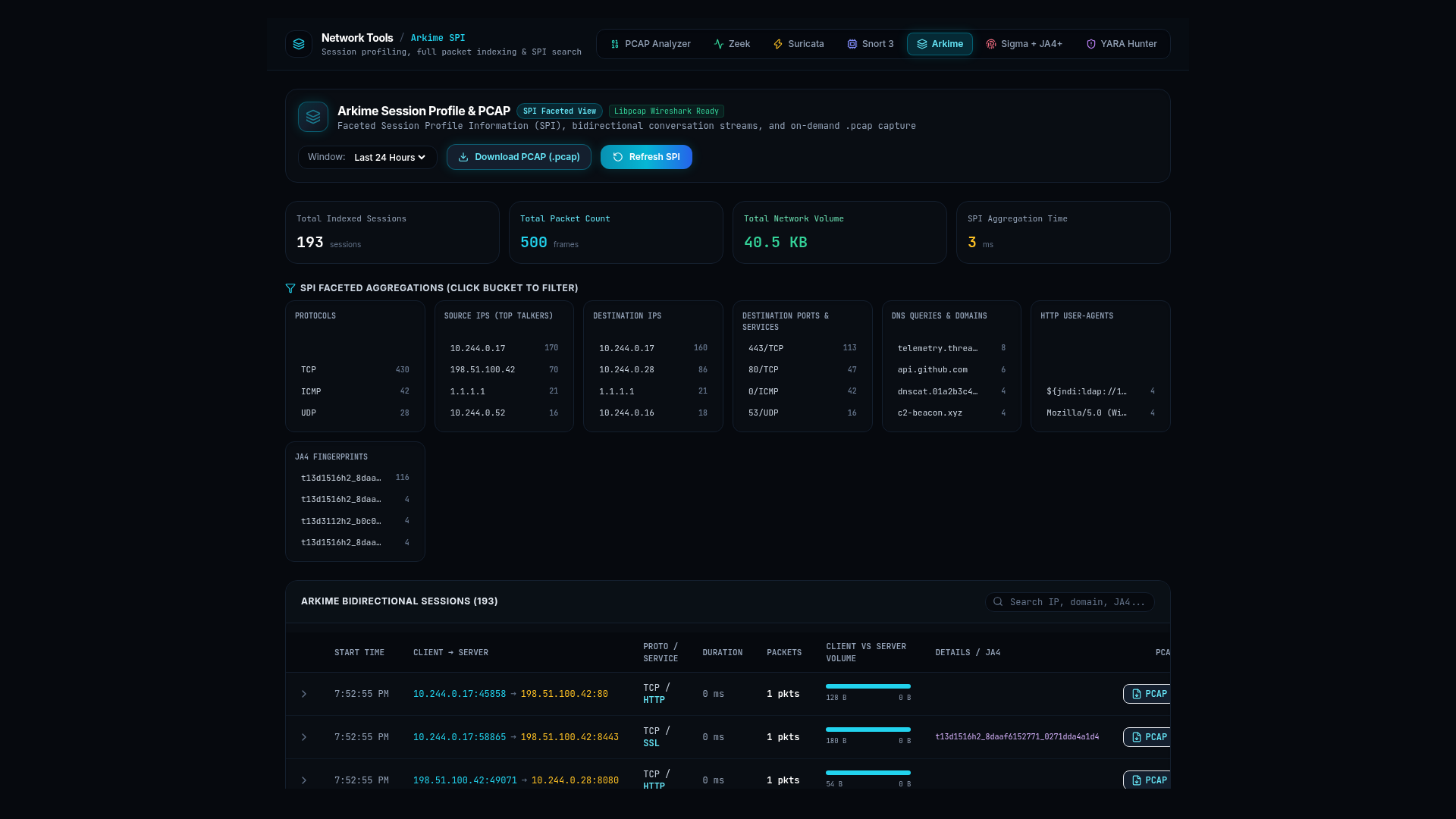Screen dimensions: 1456x819
Task: Click the PACKETS column header
Action: pos(784,653)
